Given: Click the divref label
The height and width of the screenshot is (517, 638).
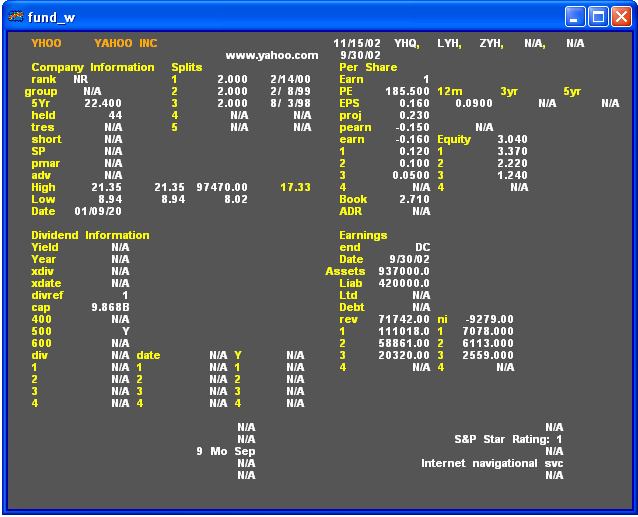Looking at the screenshot, I should pos(47,295).
